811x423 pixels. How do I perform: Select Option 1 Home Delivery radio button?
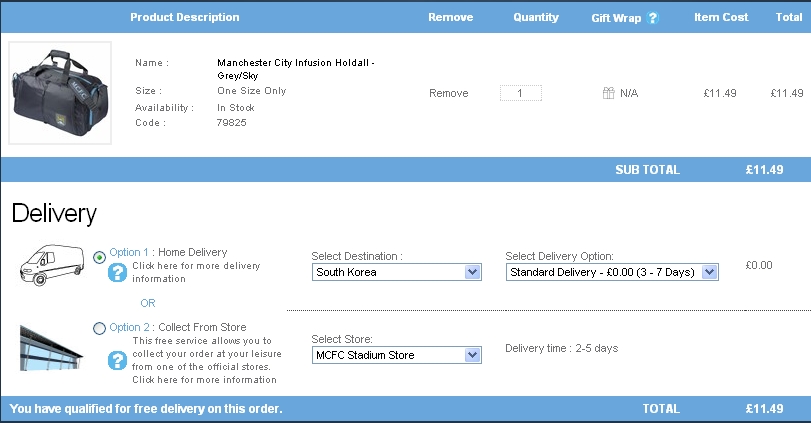point(99,257)
